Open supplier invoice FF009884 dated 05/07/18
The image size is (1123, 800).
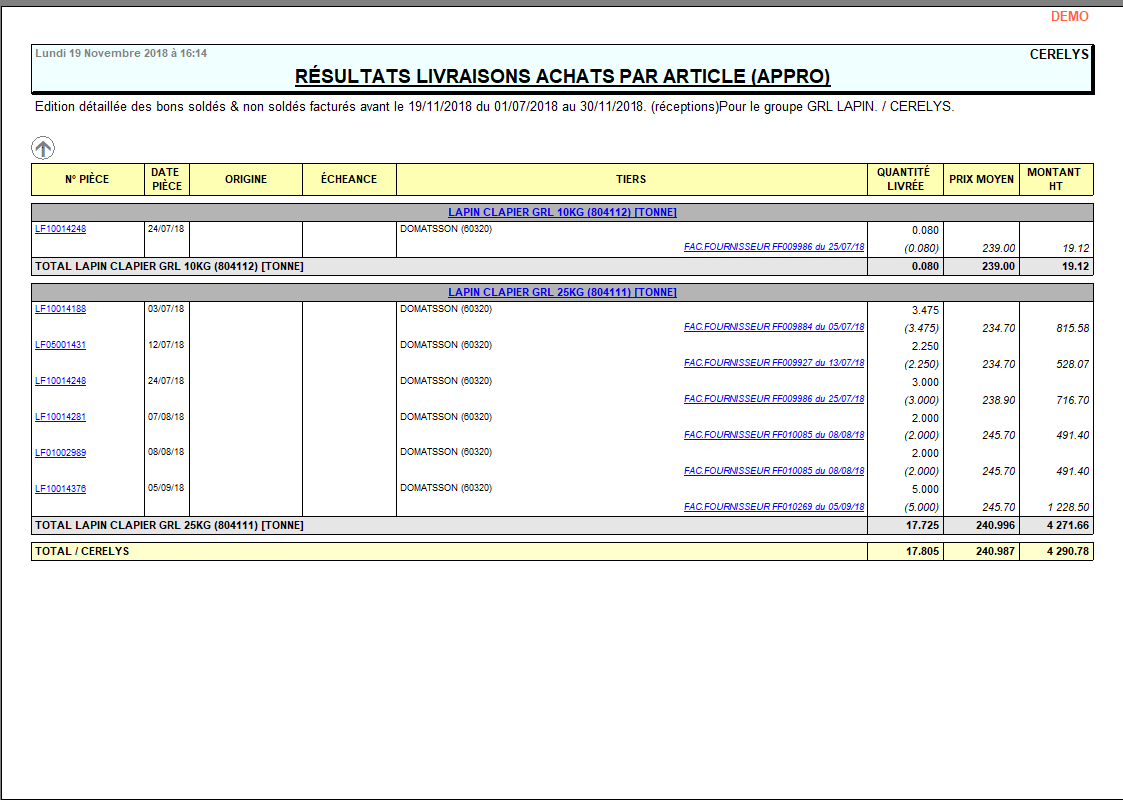coord(774,327)
